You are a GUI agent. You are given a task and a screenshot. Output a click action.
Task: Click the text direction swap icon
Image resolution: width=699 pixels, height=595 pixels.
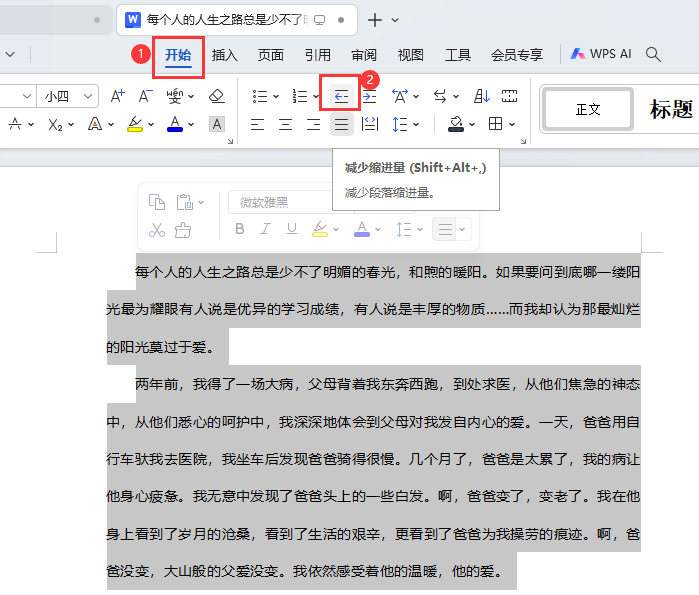[x=440, y=96]
